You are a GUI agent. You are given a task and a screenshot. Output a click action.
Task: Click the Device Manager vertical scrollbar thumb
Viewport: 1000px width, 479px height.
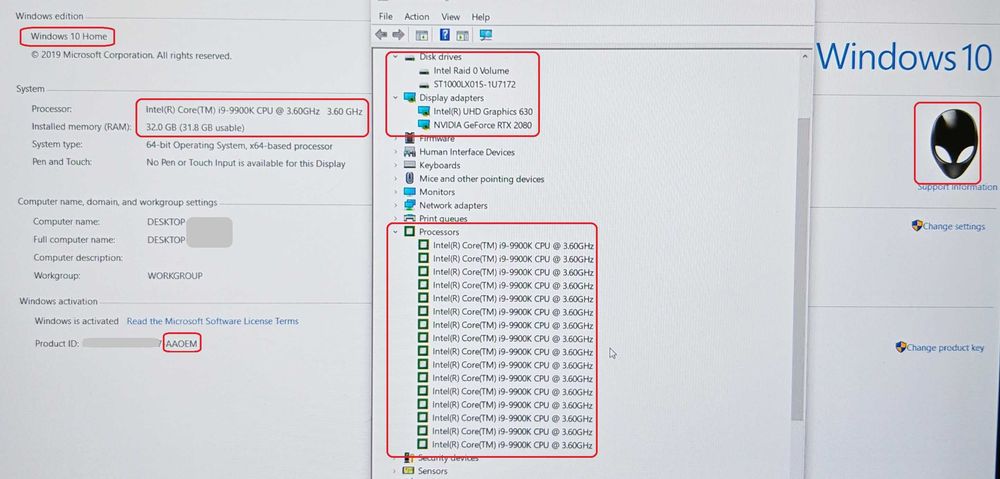pyautogui.click(x=800, y=268)
